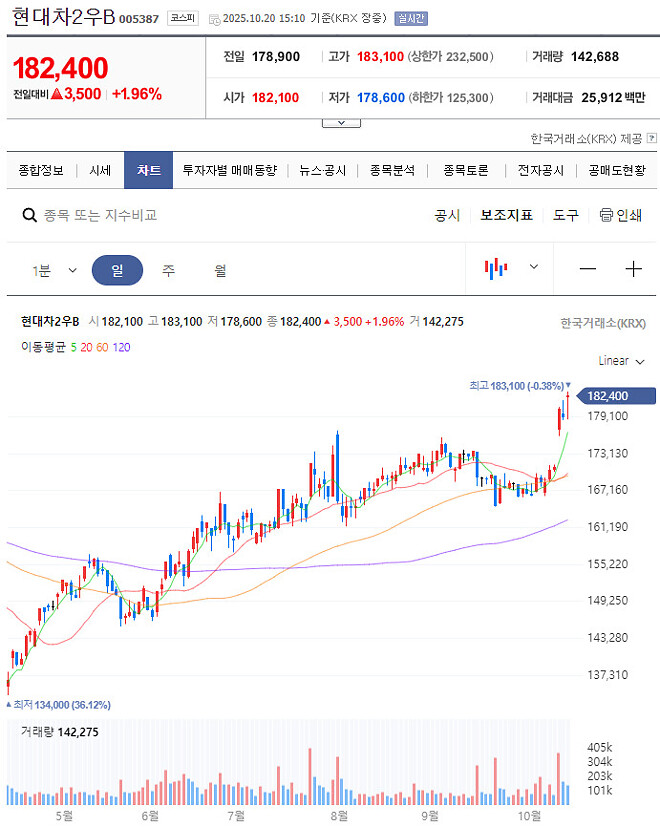Open the 도구 tools option
660x827 pixels.
[x=566, y=215]
